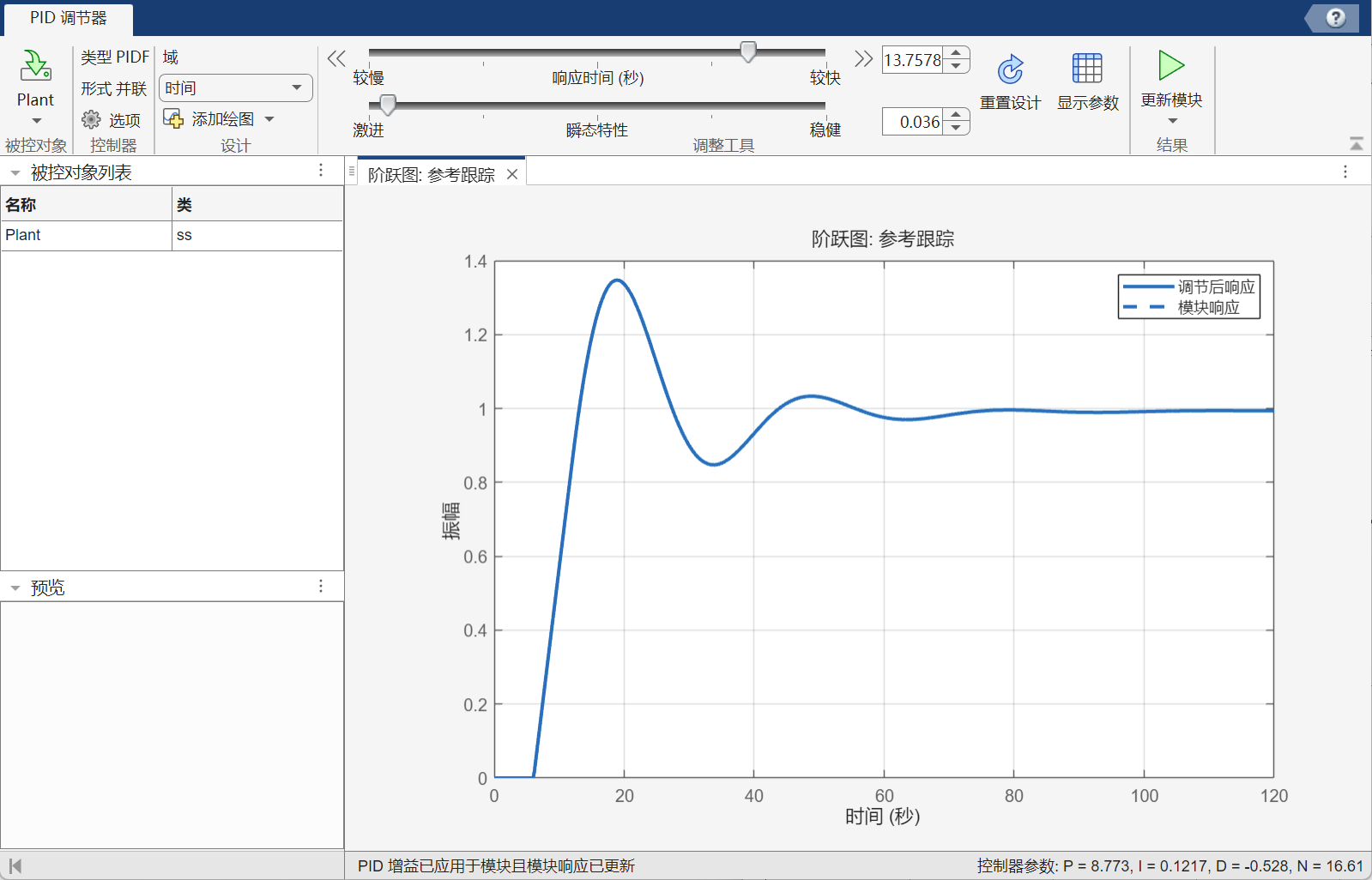Viewport: 1372px width, 880px height.
Task: Click the 显示参数 table icon
Action: pos(1086,69)
